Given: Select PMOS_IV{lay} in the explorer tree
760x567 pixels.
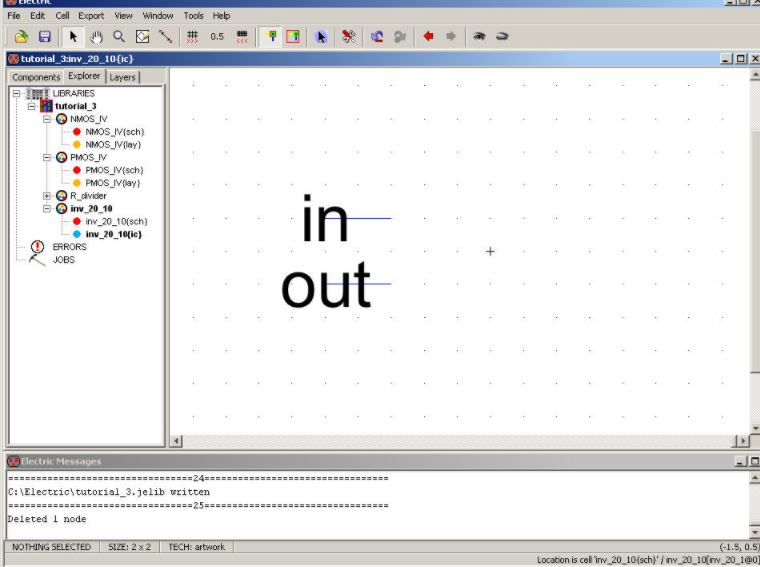Looking at the screenshot, I should 112,183.
